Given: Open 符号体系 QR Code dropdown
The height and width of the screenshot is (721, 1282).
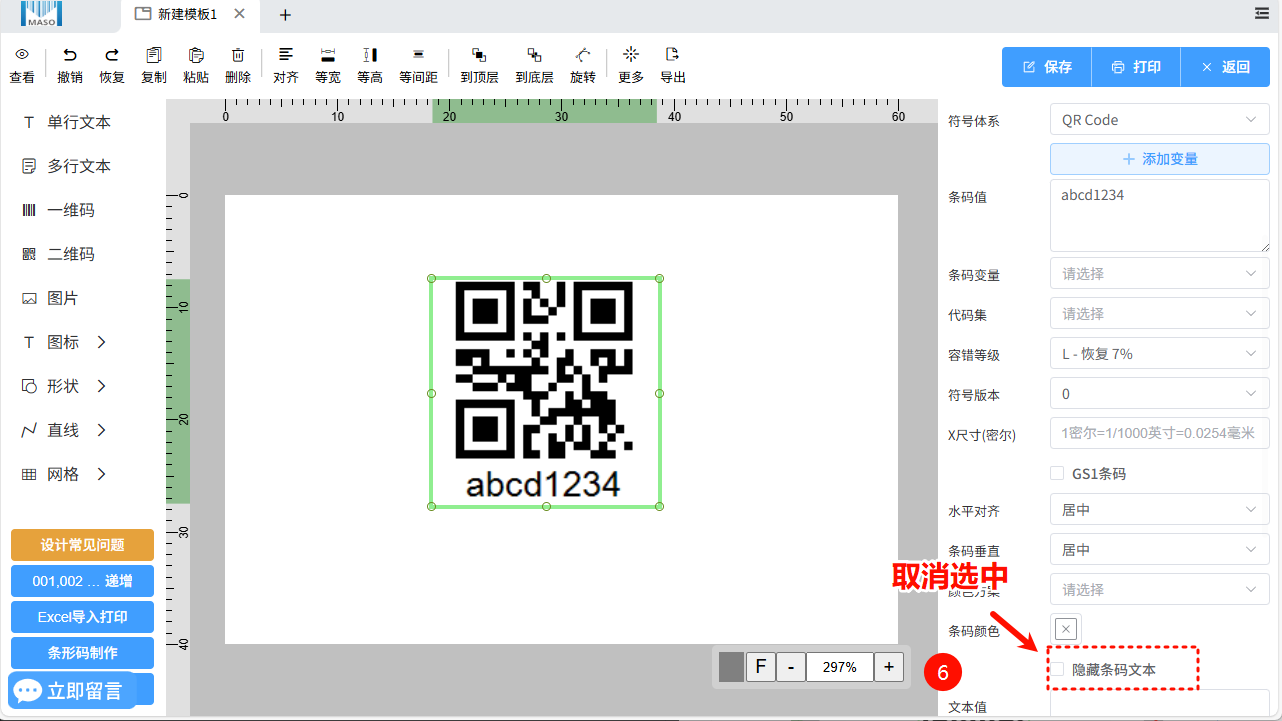Looking at the screenshot, I should click(x=1159, y=120).
